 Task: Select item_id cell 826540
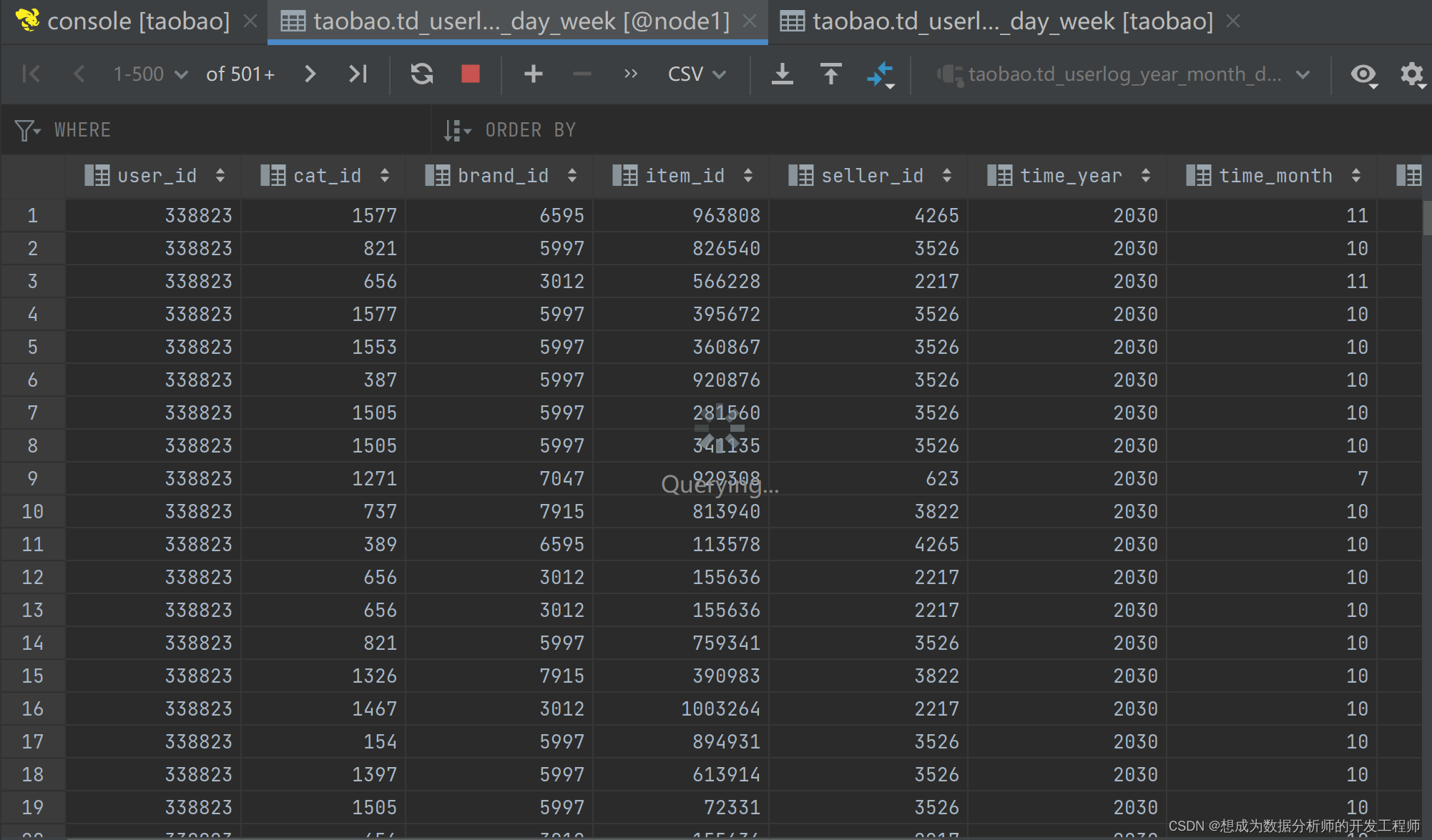pyautogui.click(x=682, y=248)
